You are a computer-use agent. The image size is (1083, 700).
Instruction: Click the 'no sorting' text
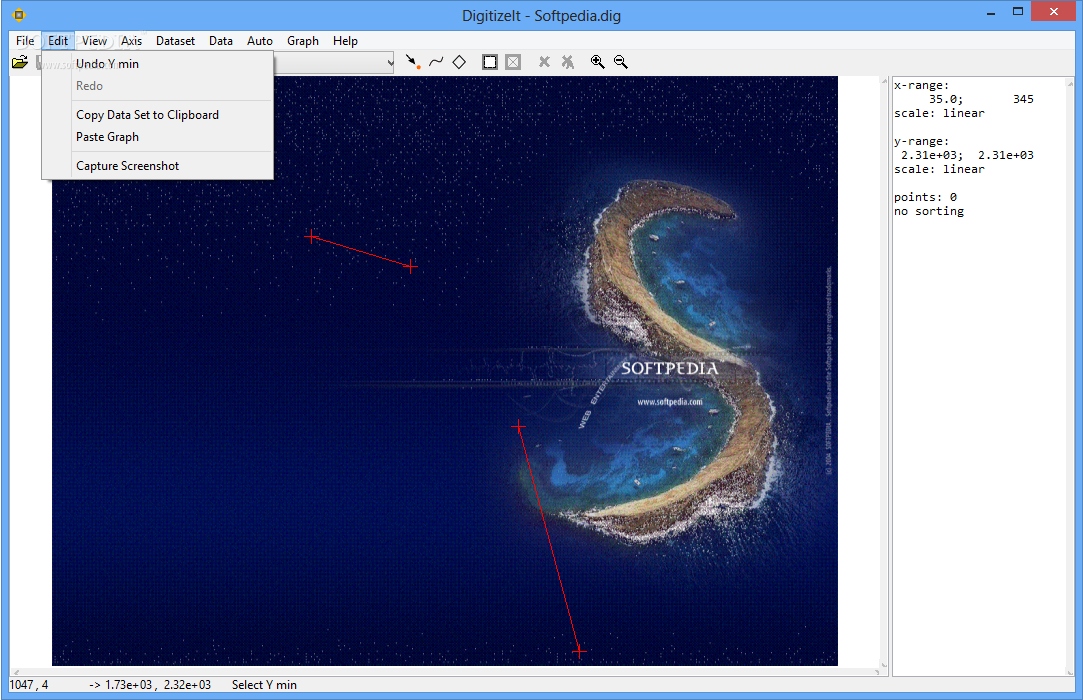928,211
